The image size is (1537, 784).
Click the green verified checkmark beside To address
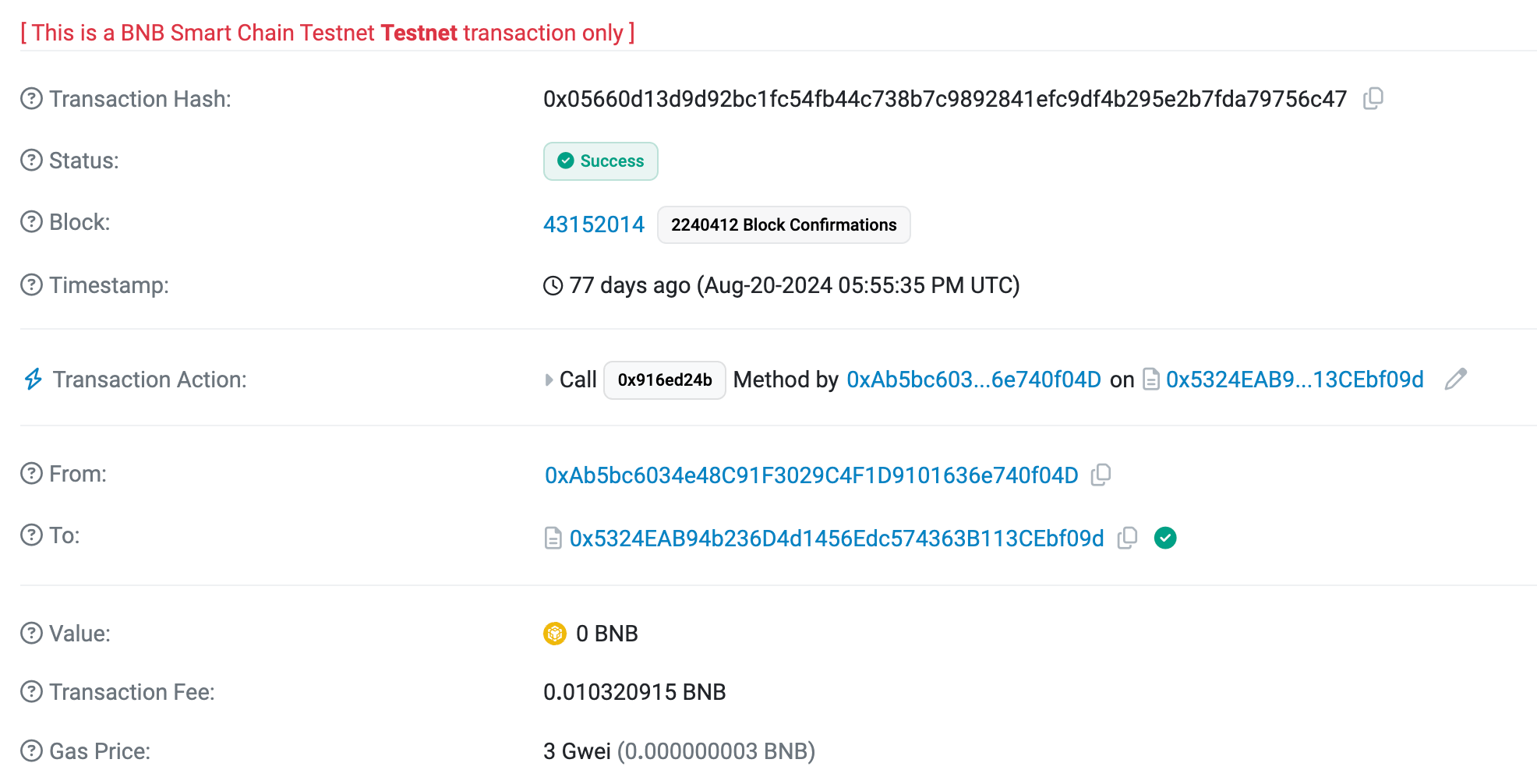(x=1165, y=539)
